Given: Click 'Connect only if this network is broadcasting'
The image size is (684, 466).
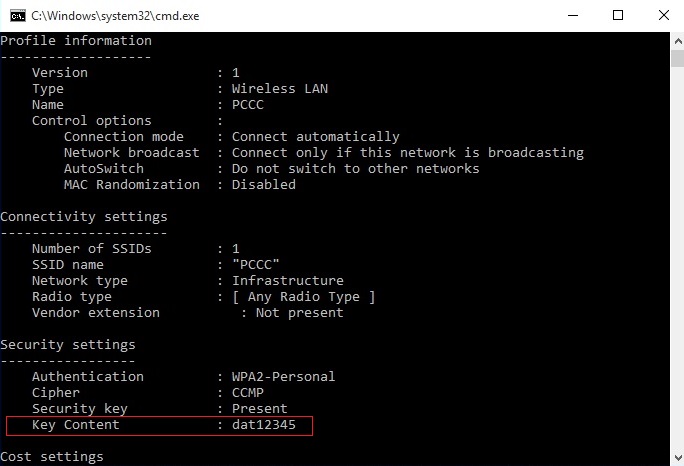Looking at the screenshot, I should 407,153.
